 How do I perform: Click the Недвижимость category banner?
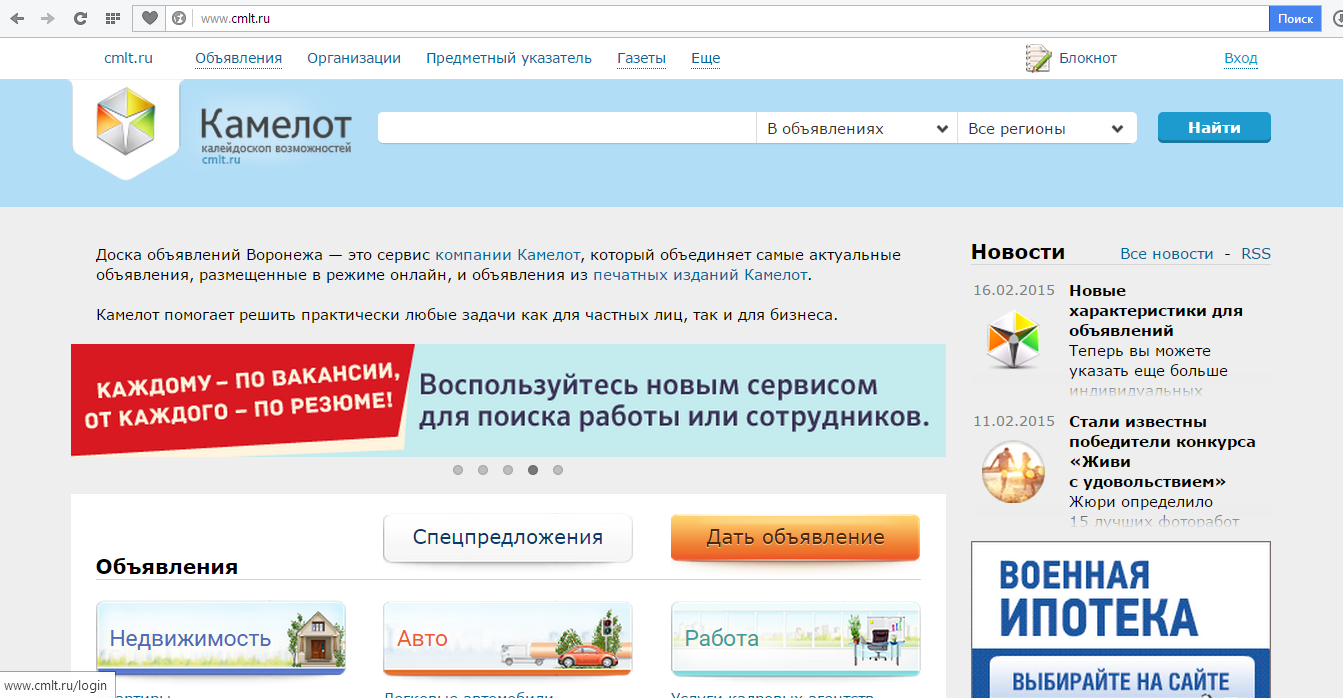tap(221, 638)
